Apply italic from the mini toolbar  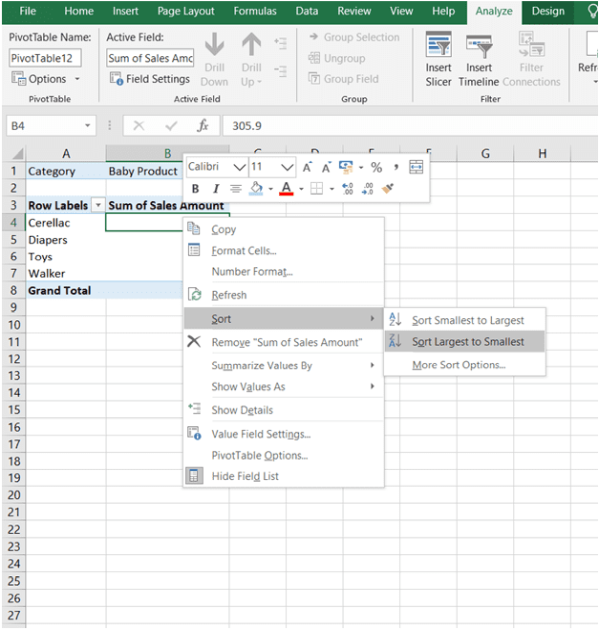click(x=215, y=189)
